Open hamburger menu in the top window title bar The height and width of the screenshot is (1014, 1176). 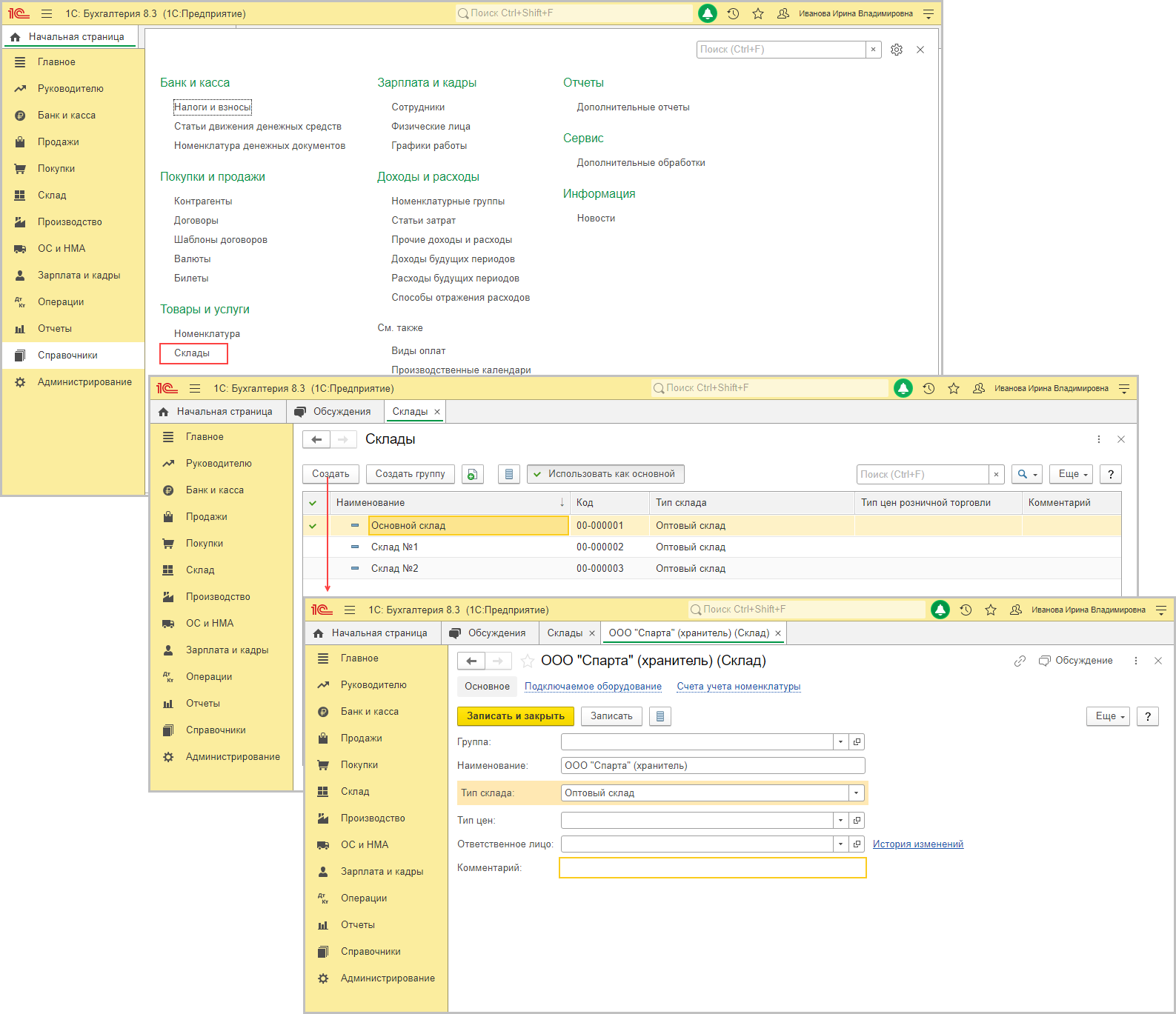click(x=47, y=13)
